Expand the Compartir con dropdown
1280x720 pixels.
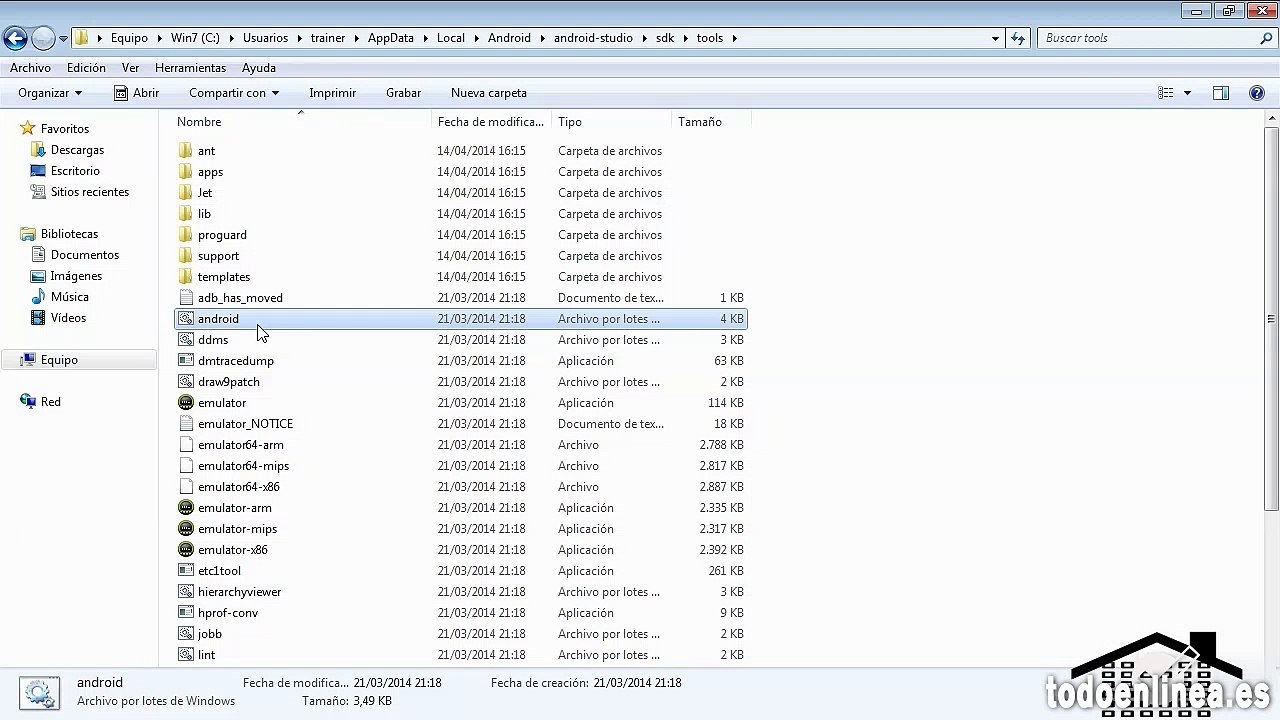click(234, 93)
